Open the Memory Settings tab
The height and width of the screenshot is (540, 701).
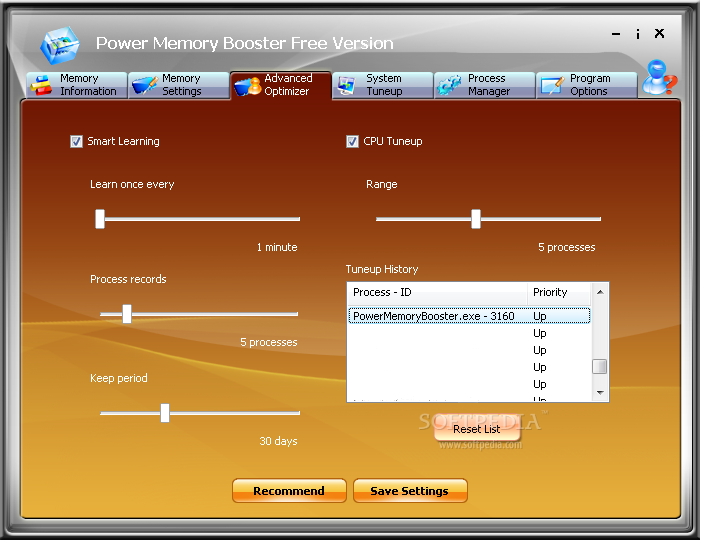(179, 85)
